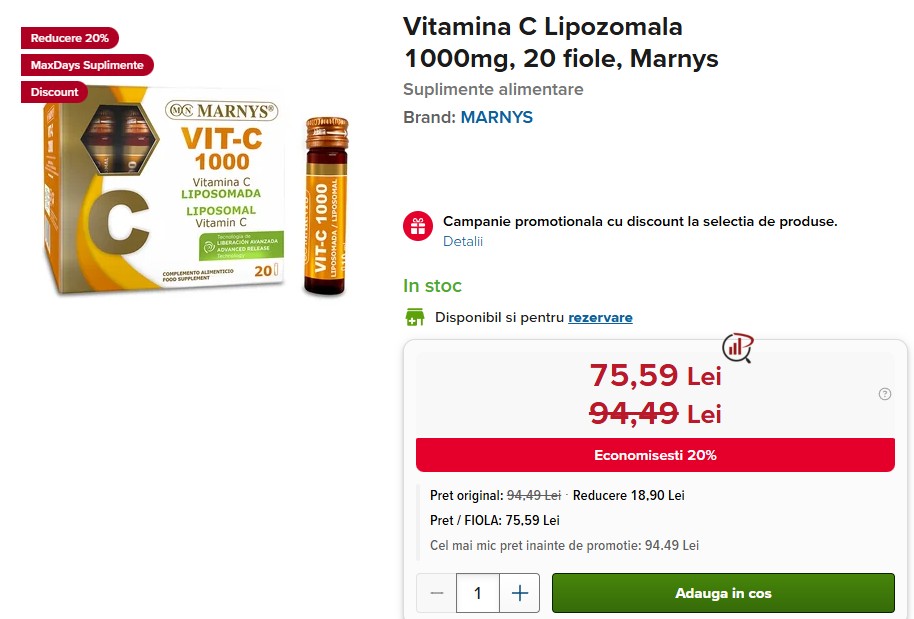Click the Reducere 20% badge
The height and width of the screenshot is (619, 914).
(70, 38)
